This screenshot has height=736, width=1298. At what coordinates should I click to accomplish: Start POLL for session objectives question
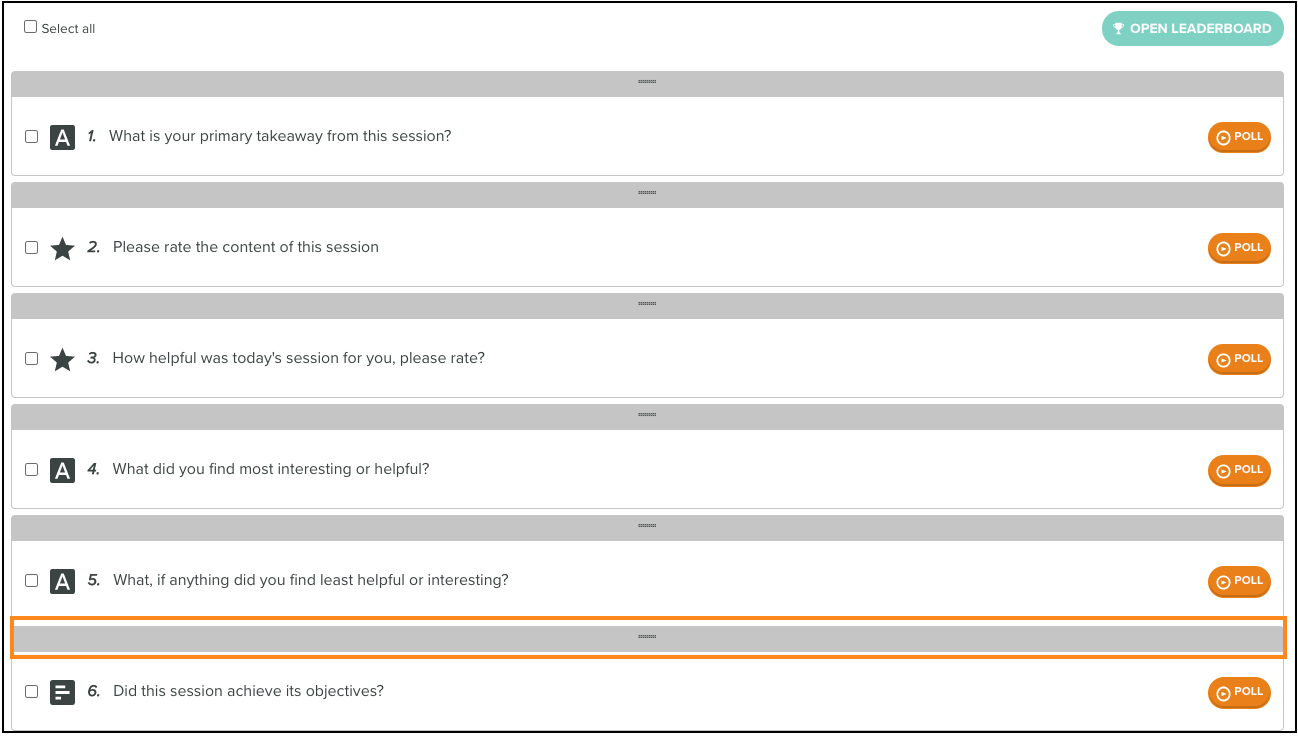click(1239, 692)
